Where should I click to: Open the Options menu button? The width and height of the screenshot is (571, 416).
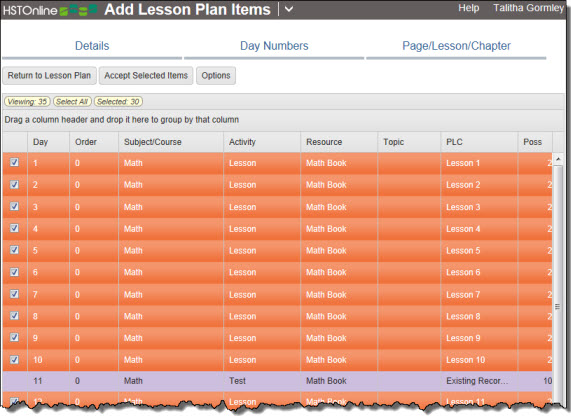216,75
